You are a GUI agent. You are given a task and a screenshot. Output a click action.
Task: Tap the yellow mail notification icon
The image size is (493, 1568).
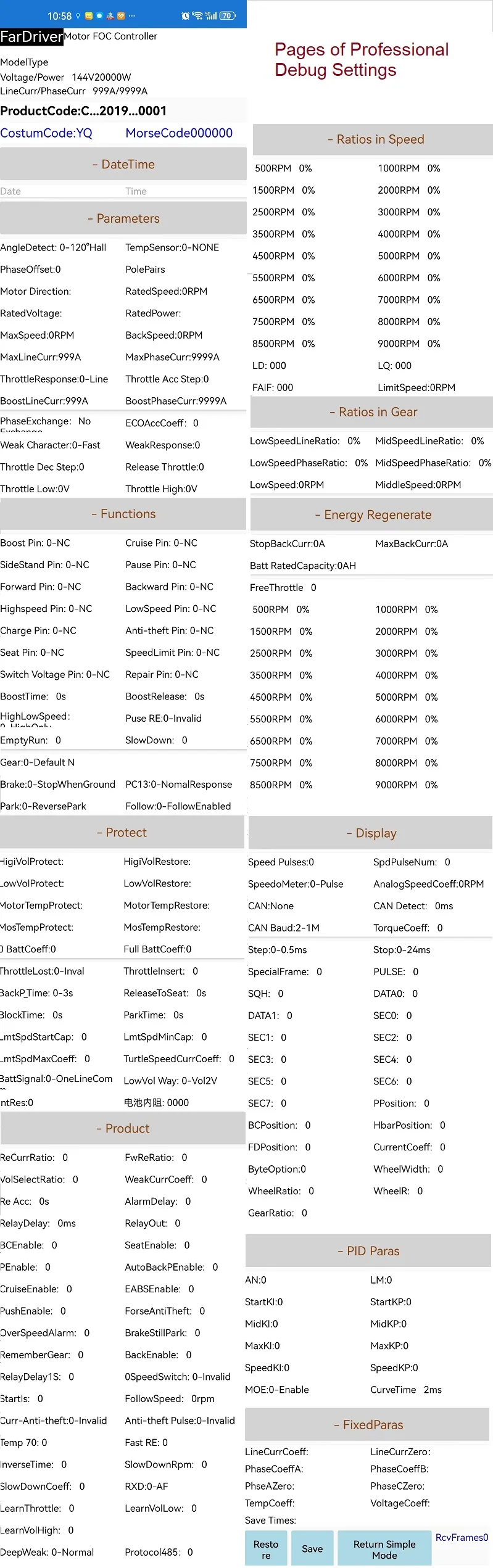coord(89,16)
